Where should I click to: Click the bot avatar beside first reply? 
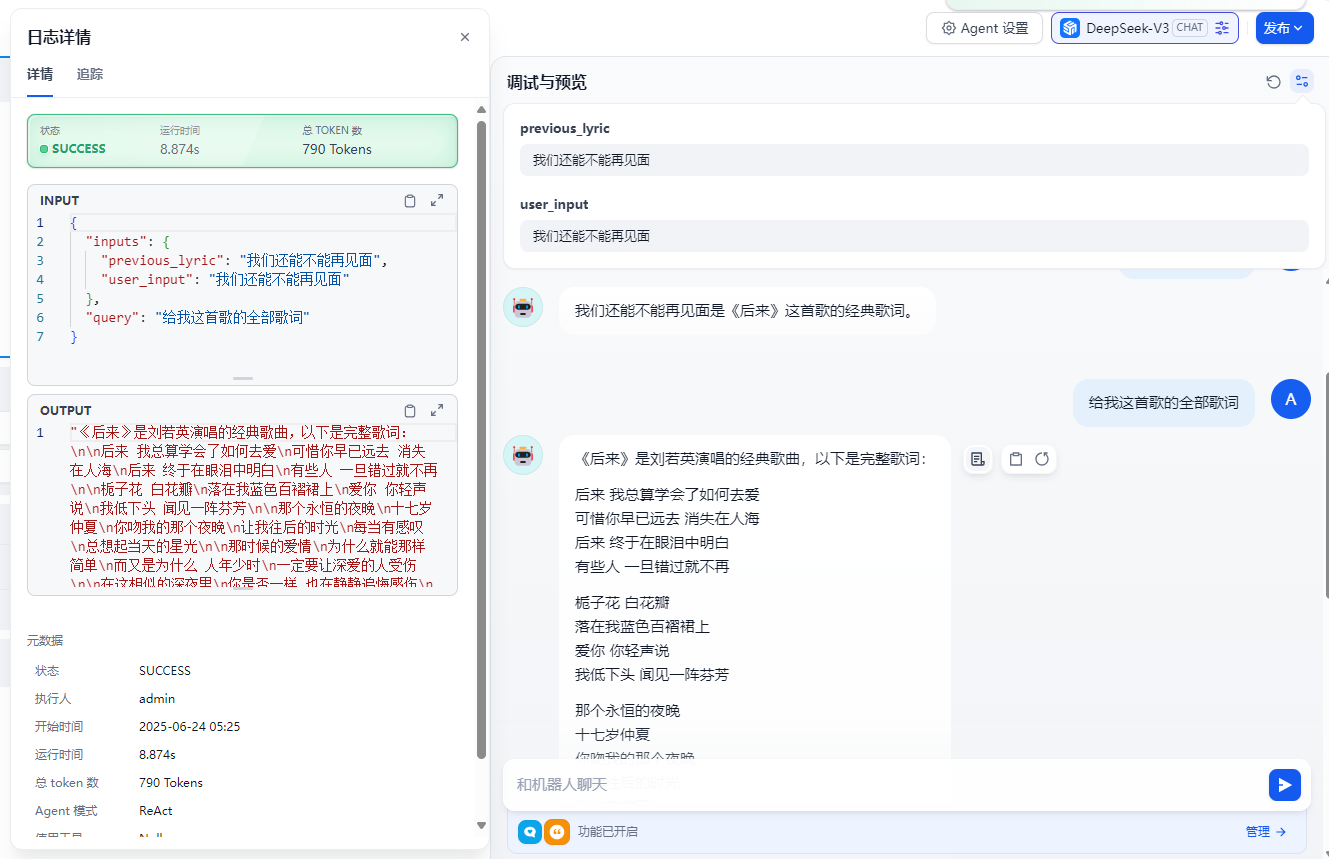pos(523,307)
